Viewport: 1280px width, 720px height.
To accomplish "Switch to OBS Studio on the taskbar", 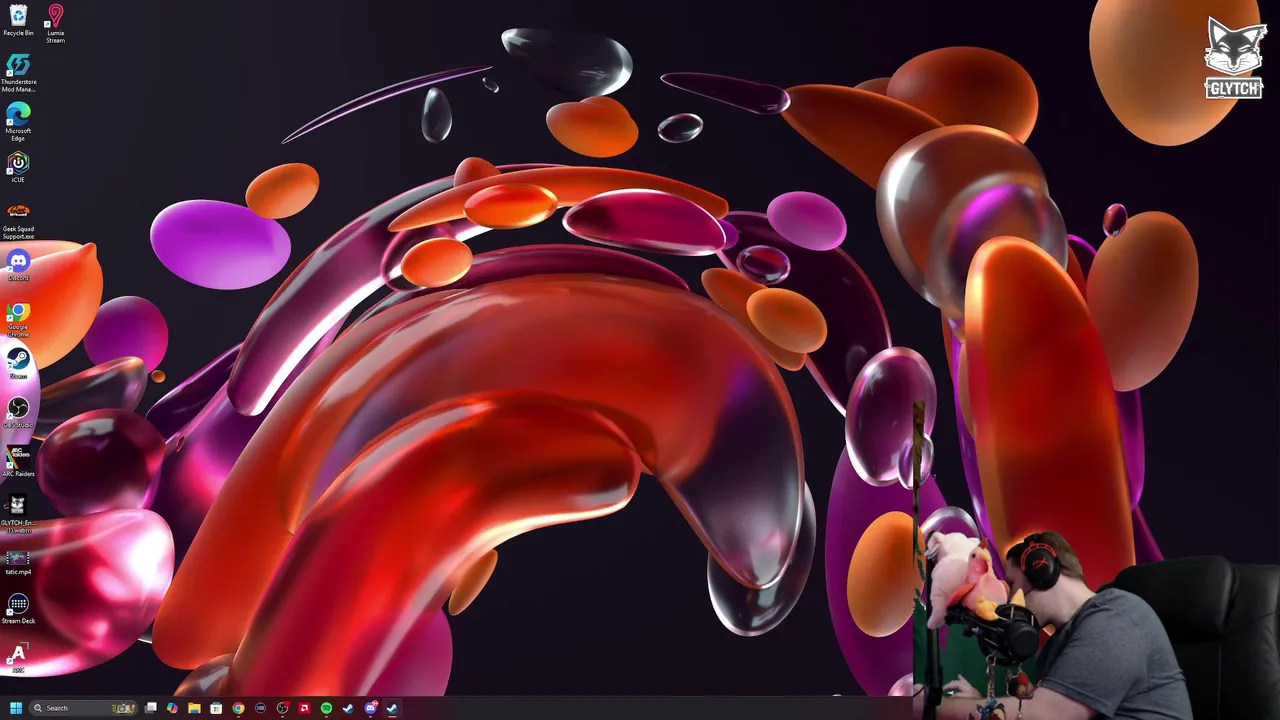I will click(x=282, y=708).
